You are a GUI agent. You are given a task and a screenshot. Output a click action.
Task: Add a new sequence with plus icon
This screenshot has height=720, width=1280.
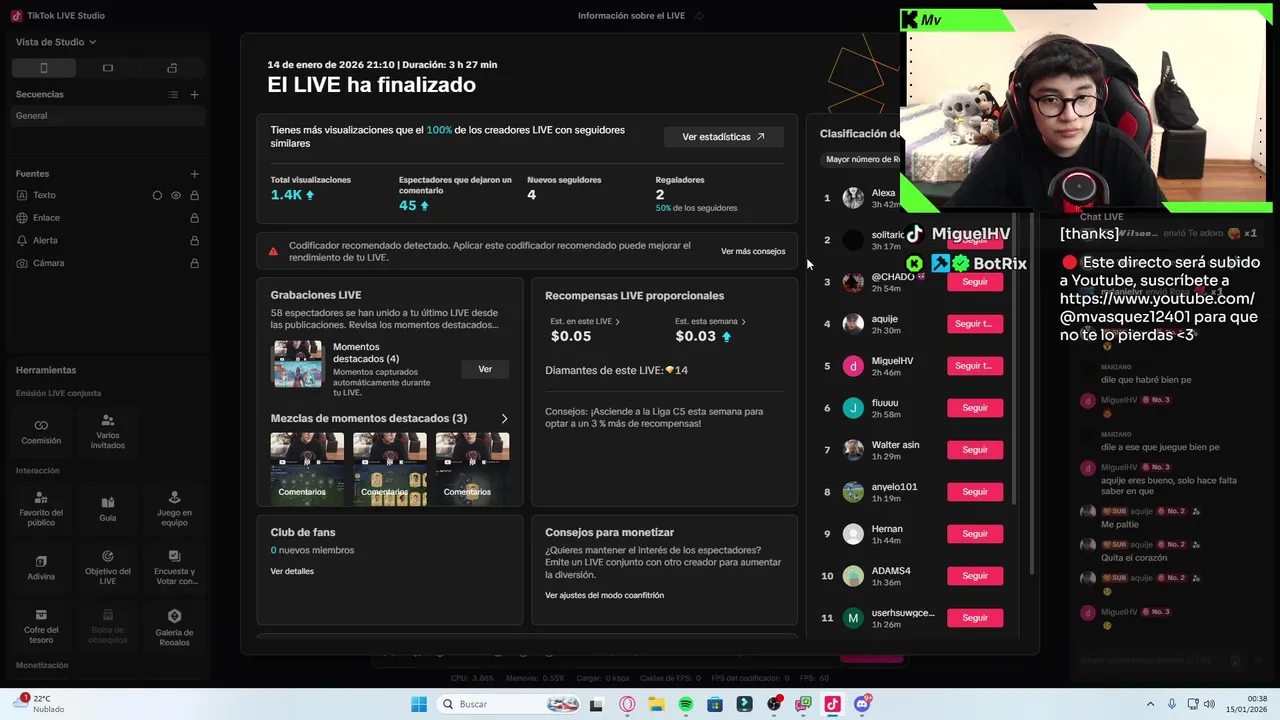coord(195,95)
